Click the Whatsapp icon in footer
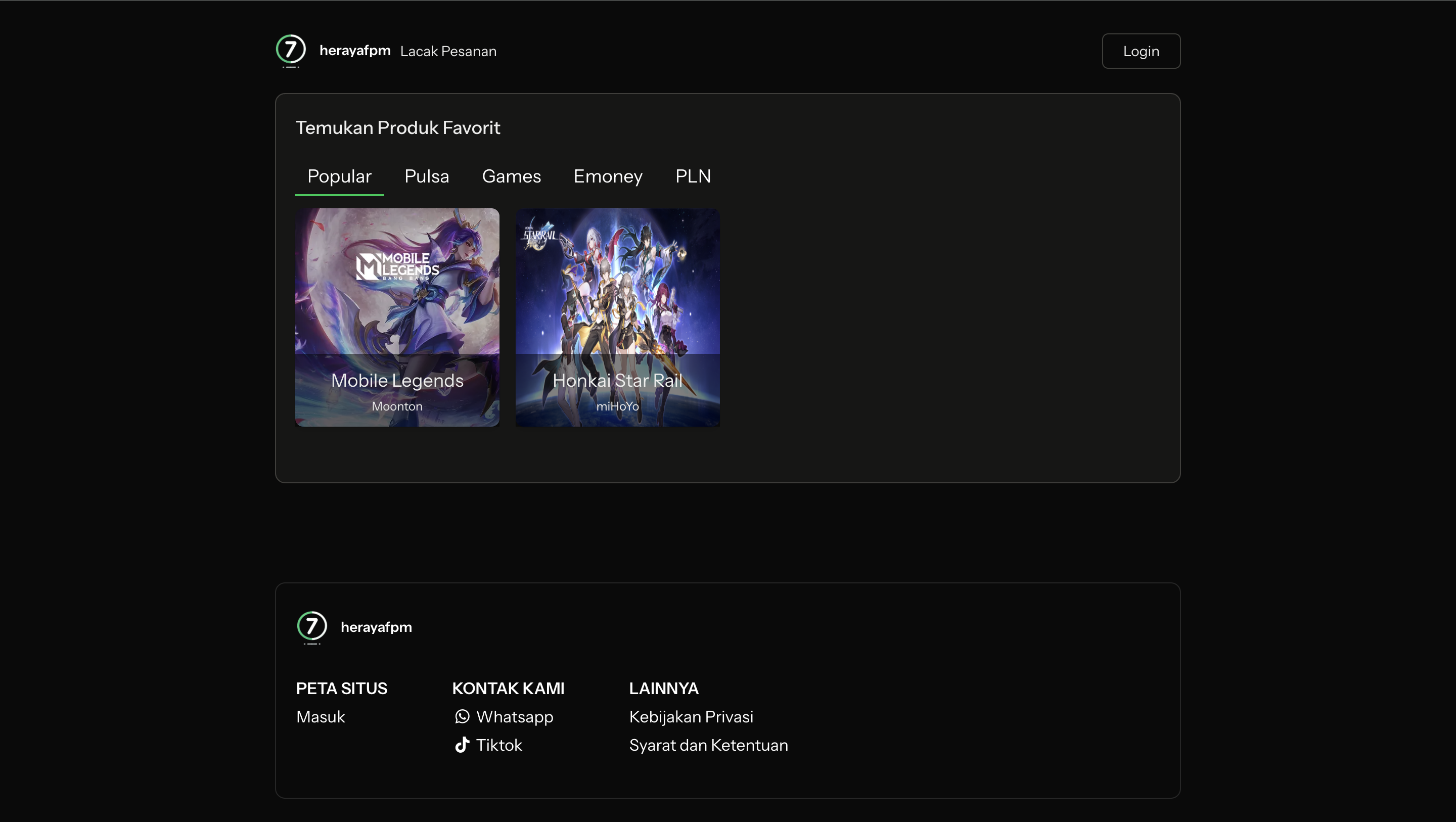The image size is (1456, 822). click(x=462, y=716)
